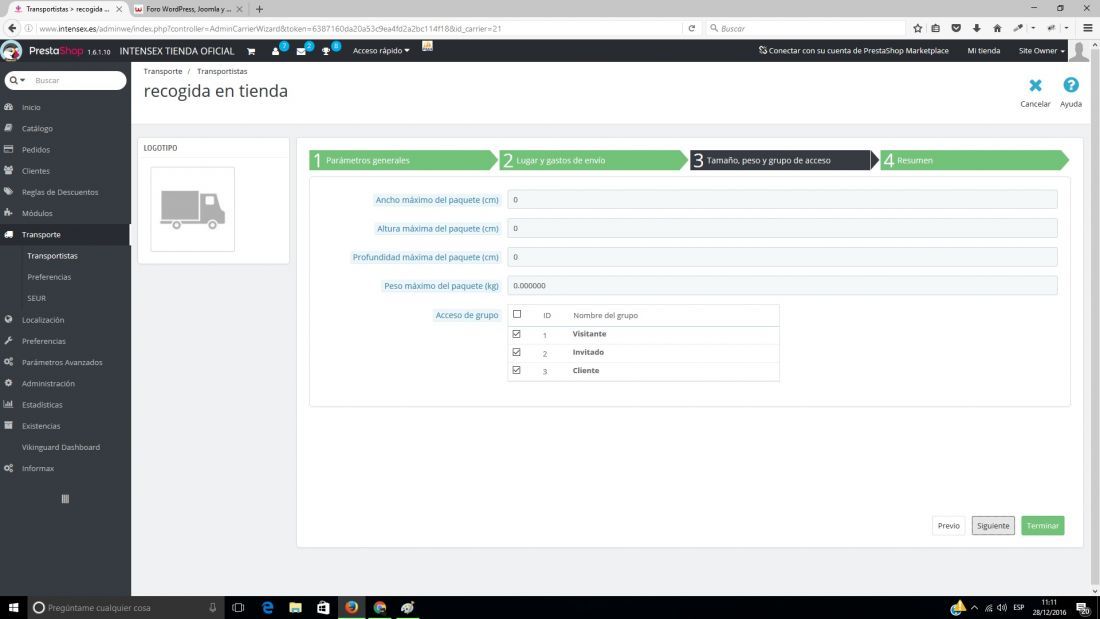Open the Estadísticas sidebar section
The height and width of the screenshot is (619, 1100).
[42, 405]
